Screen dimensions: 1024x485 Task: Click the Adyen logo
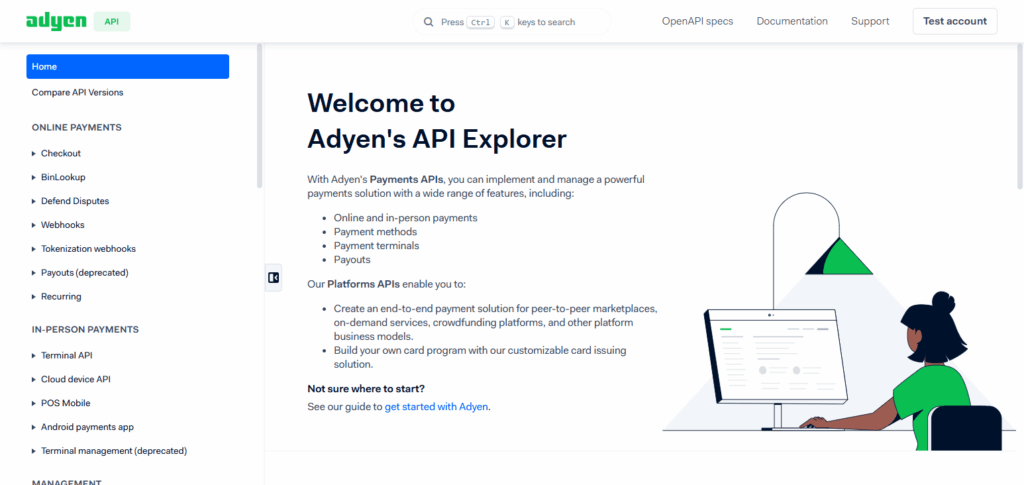(x=56, y=21)
